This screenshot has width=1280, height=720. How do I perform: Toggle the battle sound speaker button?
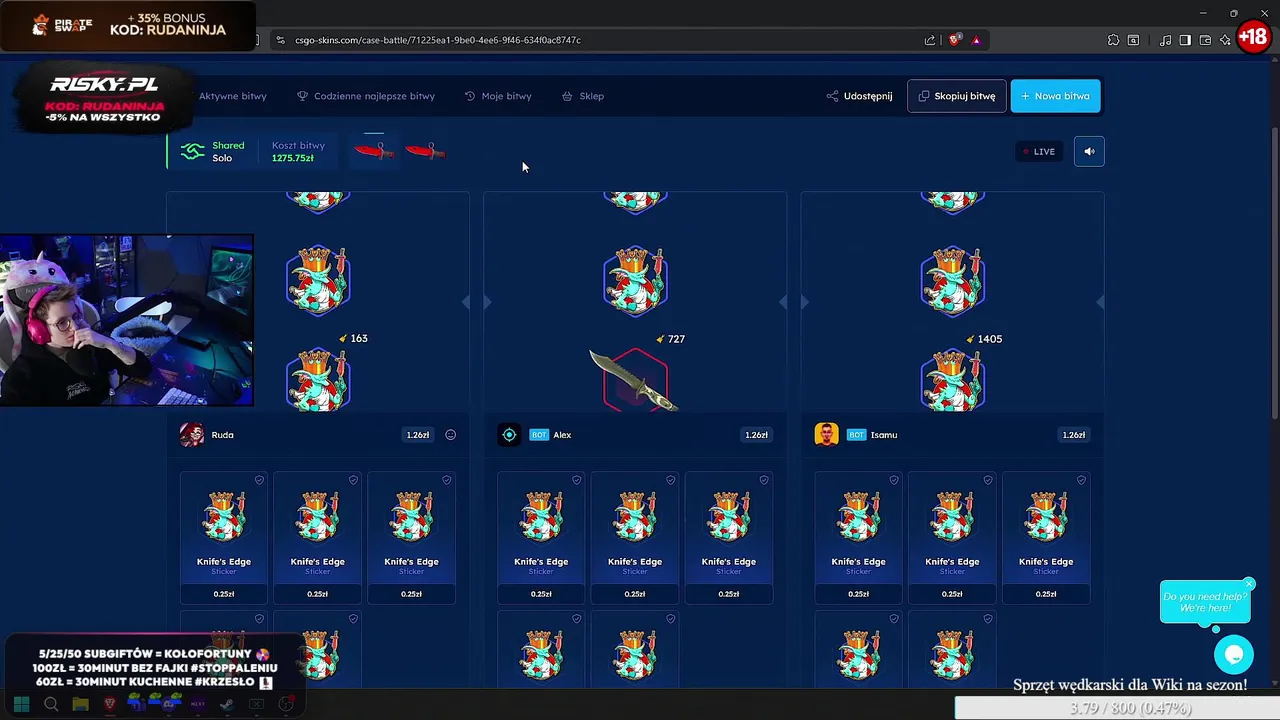click(1089, 151)
